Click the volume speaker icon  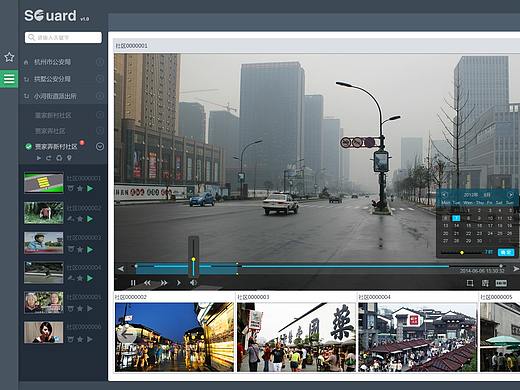(193, 283)
